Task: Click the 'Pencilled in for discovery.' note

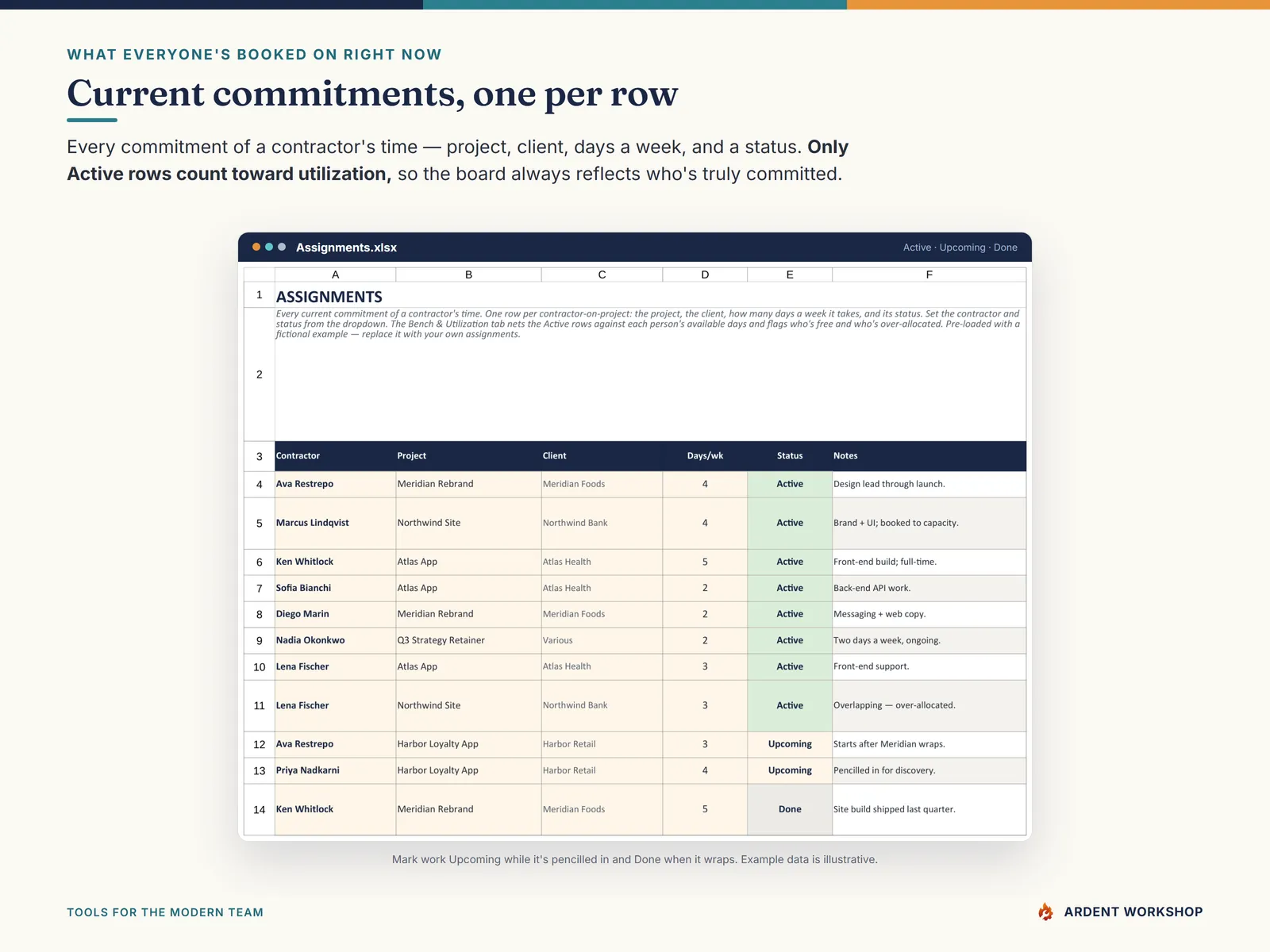Action: pos(929,770)
